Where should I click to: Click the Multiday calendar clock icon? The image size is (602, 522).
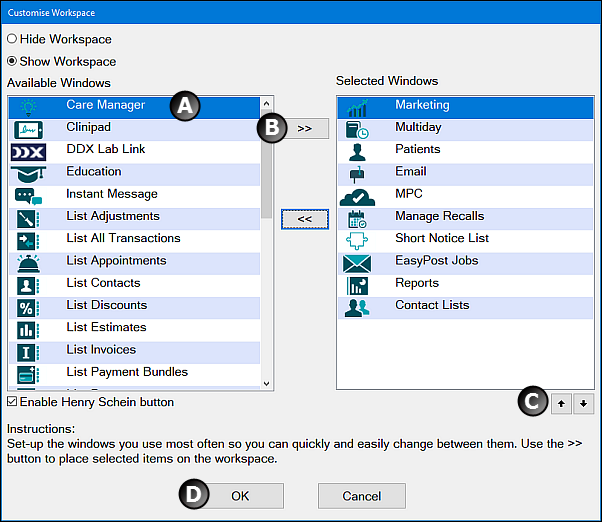tap(357, 130)
